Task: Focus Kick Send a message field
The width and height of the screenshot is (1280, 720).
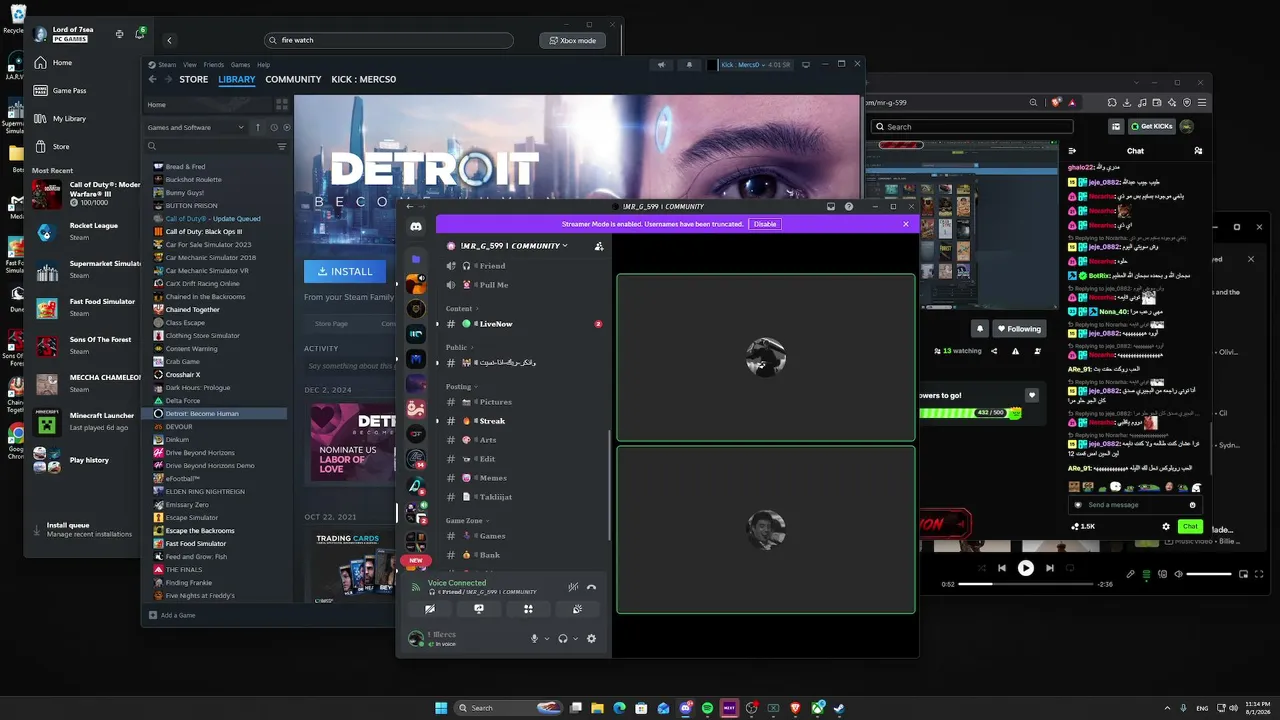Action: coord(1136,505)
